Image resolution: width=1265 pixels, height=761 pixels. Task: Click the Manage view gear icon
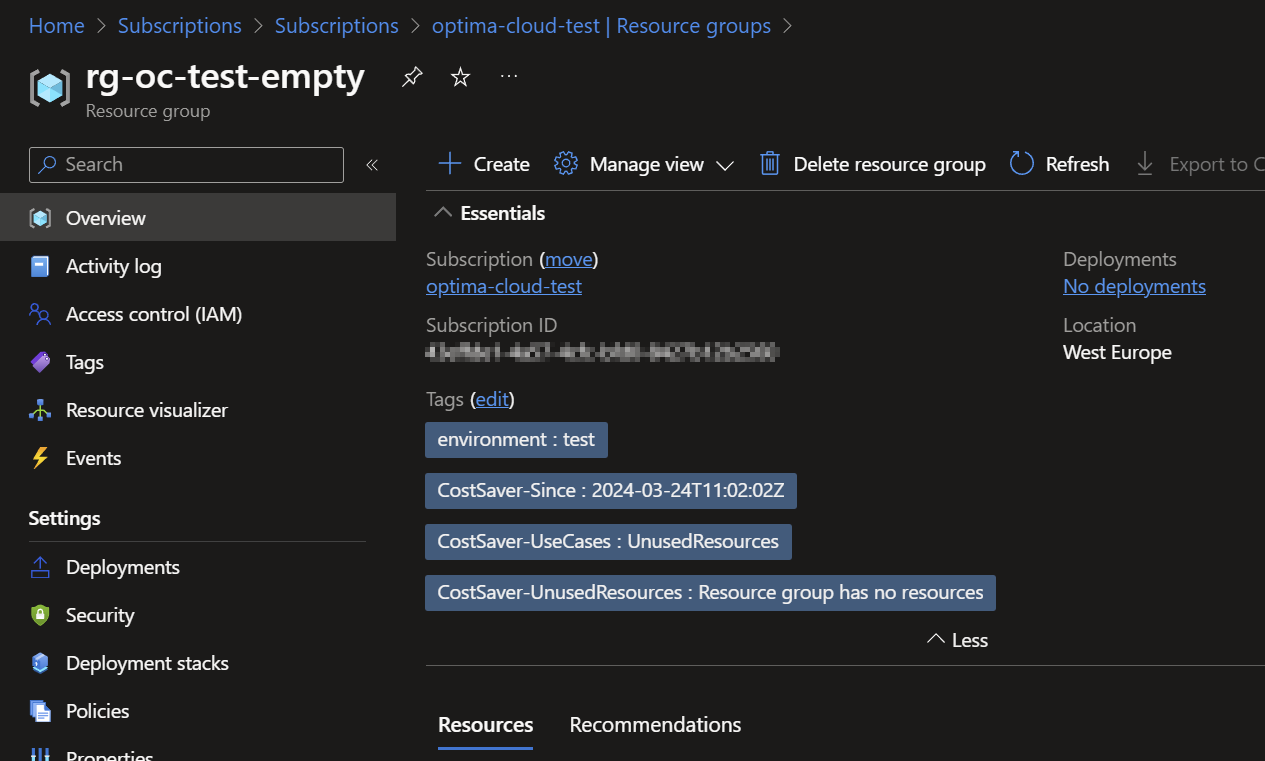click(566, 164)
